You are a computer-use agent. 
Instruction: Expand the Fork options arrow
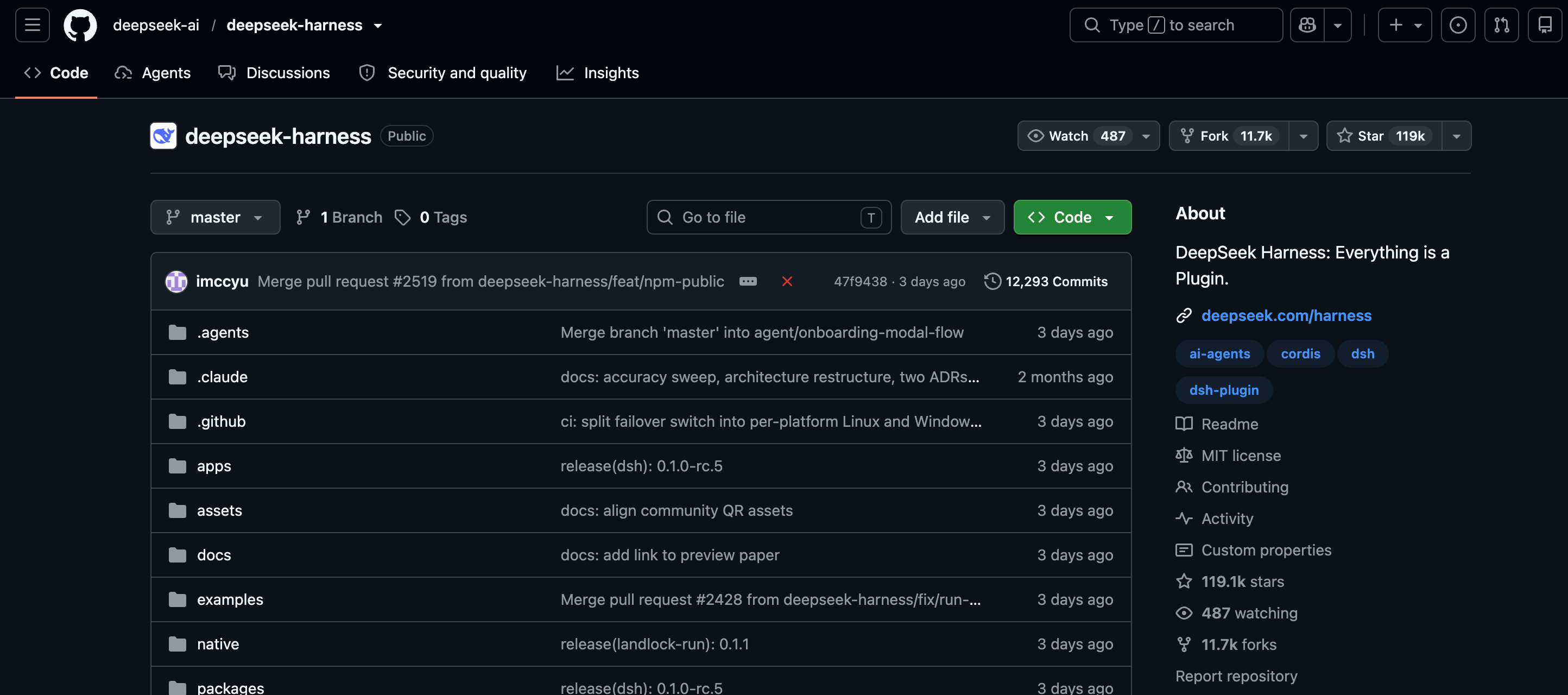[1303, 136]
